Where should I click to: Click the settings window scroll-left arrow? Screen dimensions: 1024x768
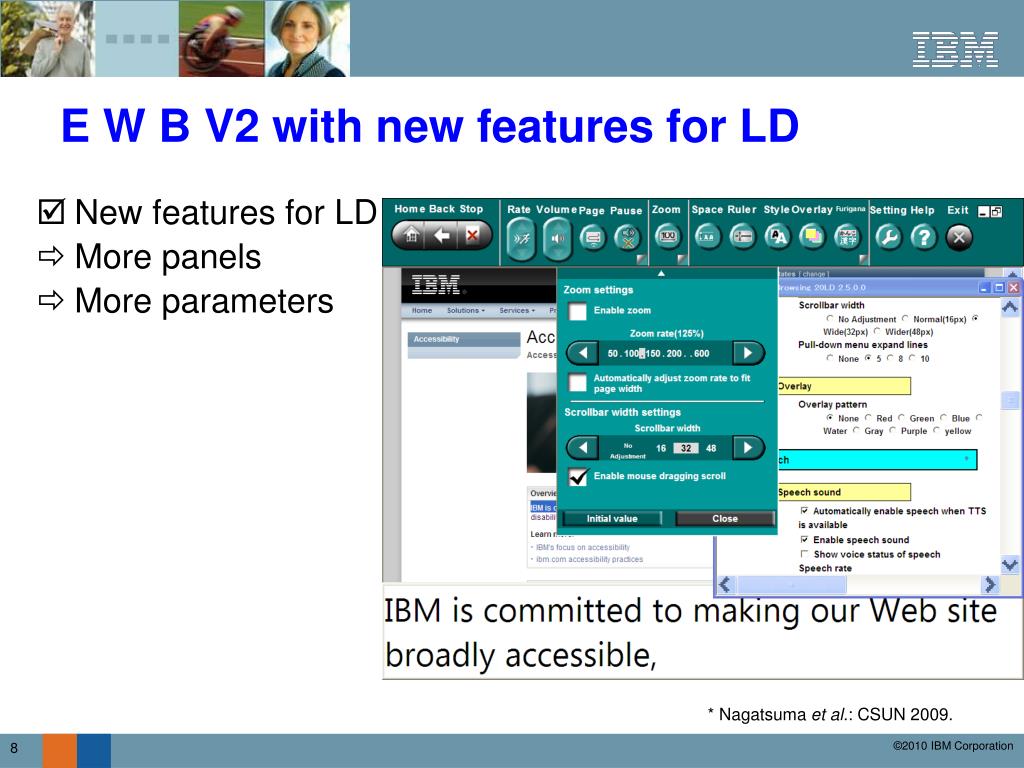726,584
